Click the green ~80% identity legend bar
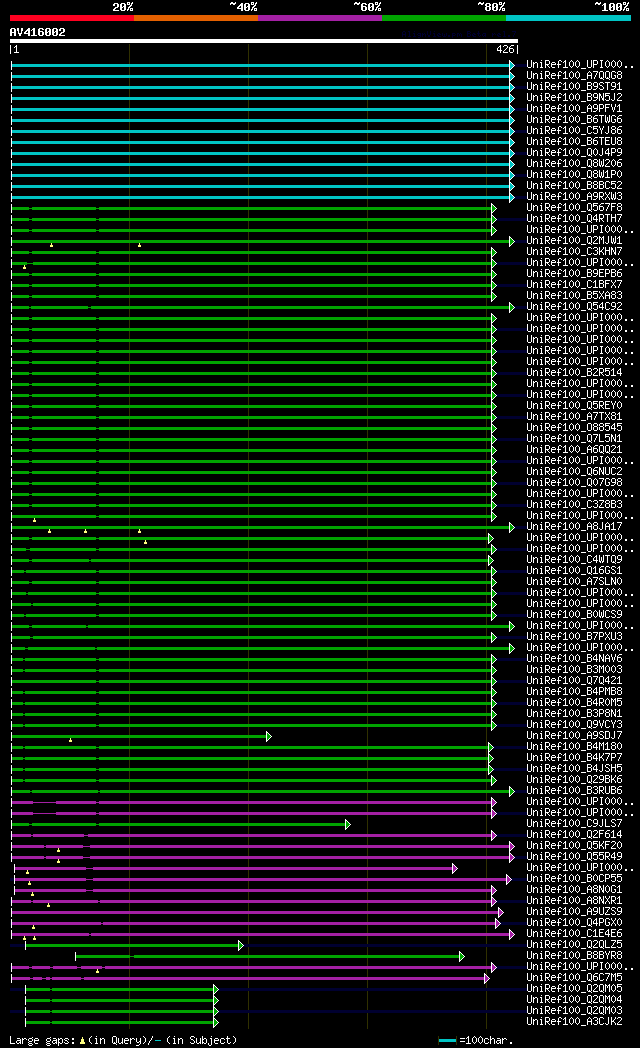640x1048 pixels. click(x=444, y=18)
